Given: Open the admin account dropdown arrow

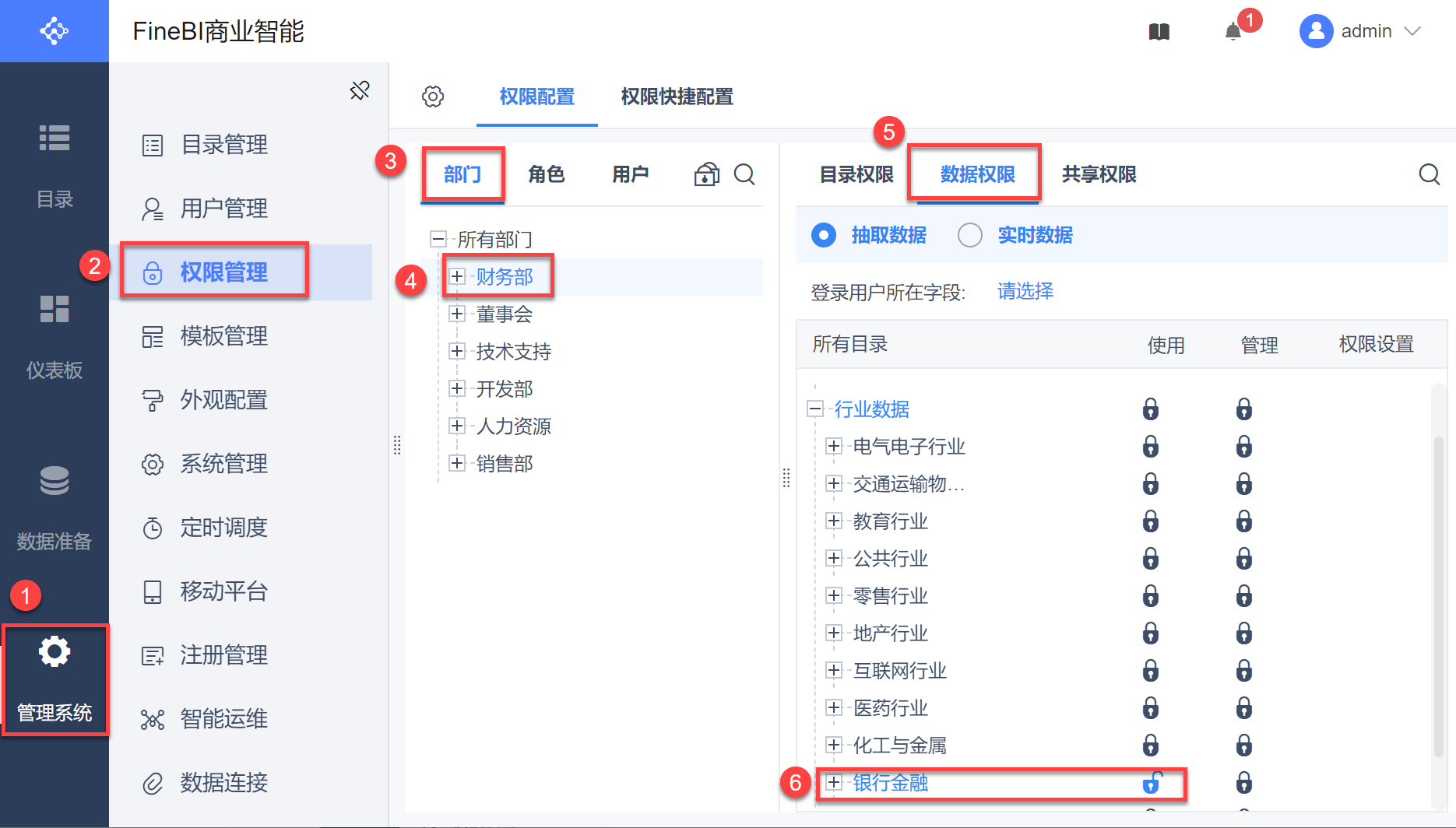Looking at the screenshot, I should [x=1412, y=31].
